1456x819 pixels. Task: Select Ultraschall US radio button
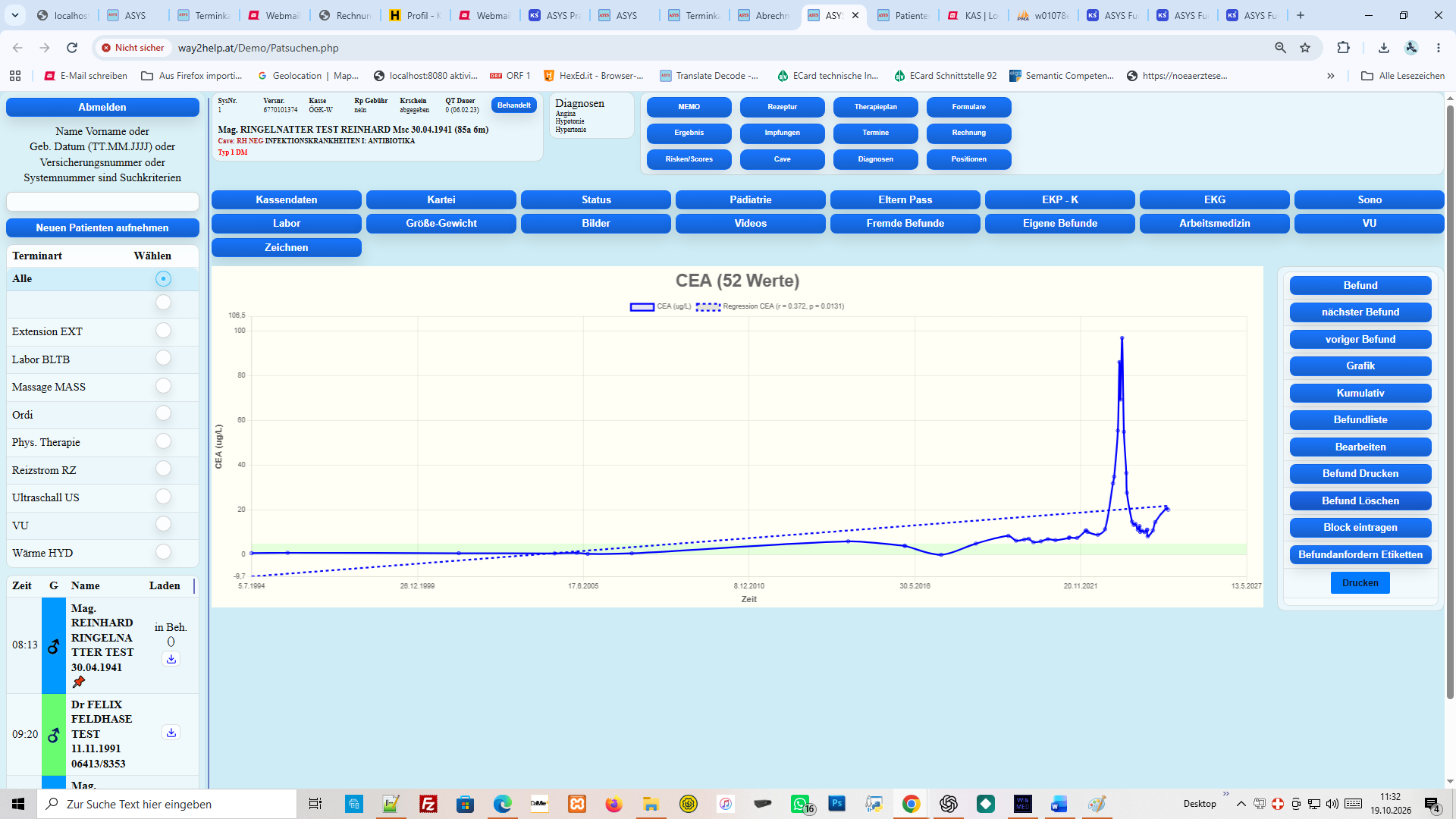coord(163,497)
